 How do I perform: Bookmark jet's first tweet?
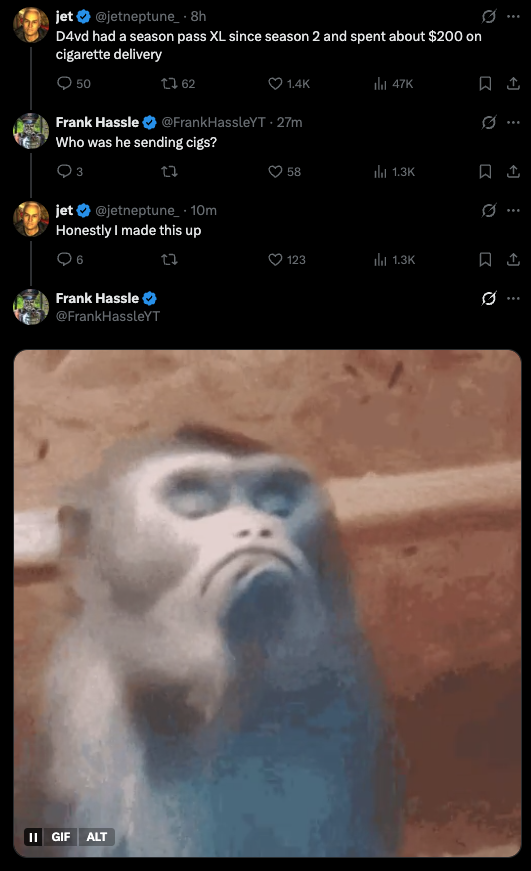pyautogui.click(x=485, y=83)
